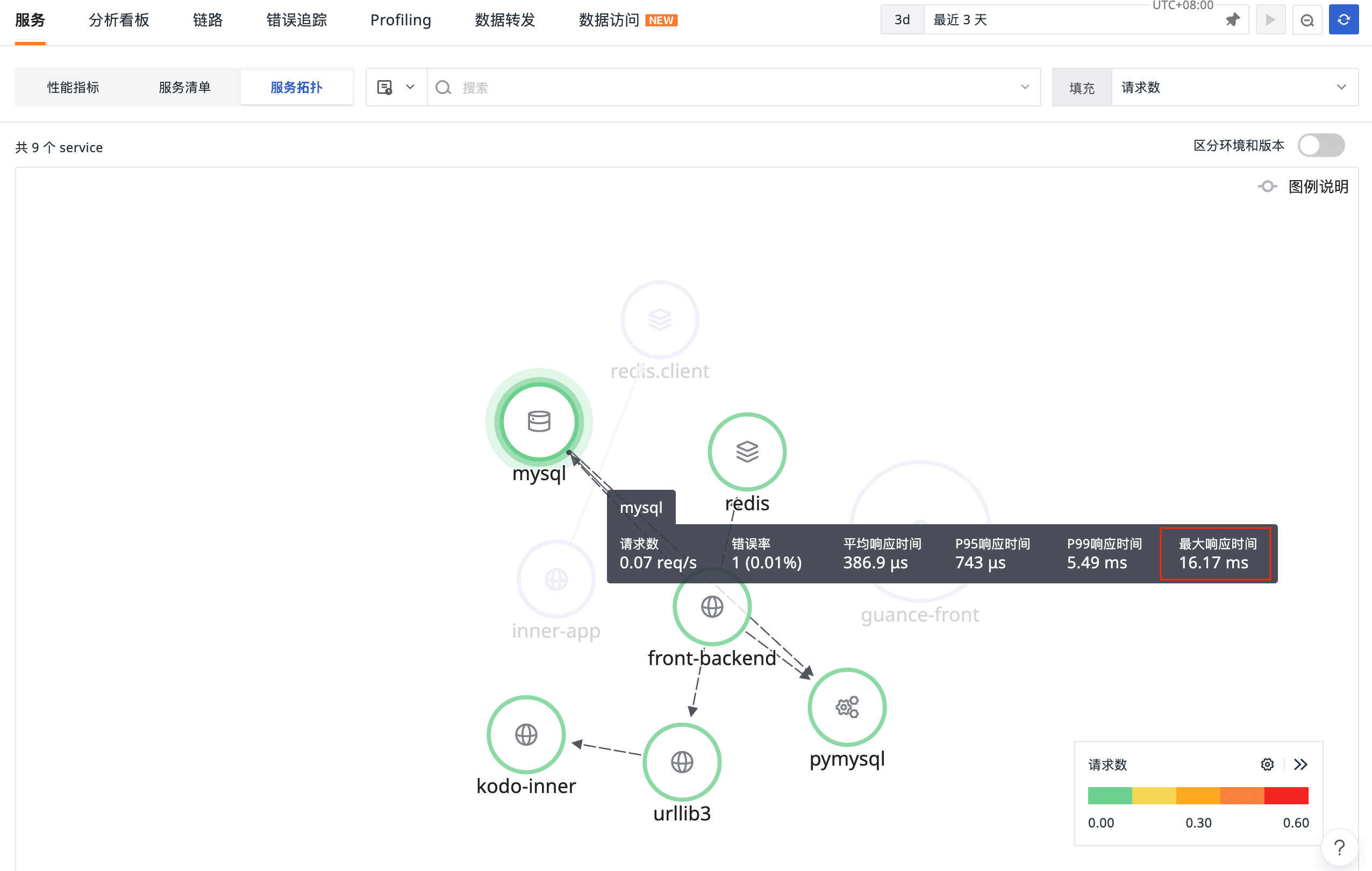Select the 服务清单 view option

[x=184, y=87]
